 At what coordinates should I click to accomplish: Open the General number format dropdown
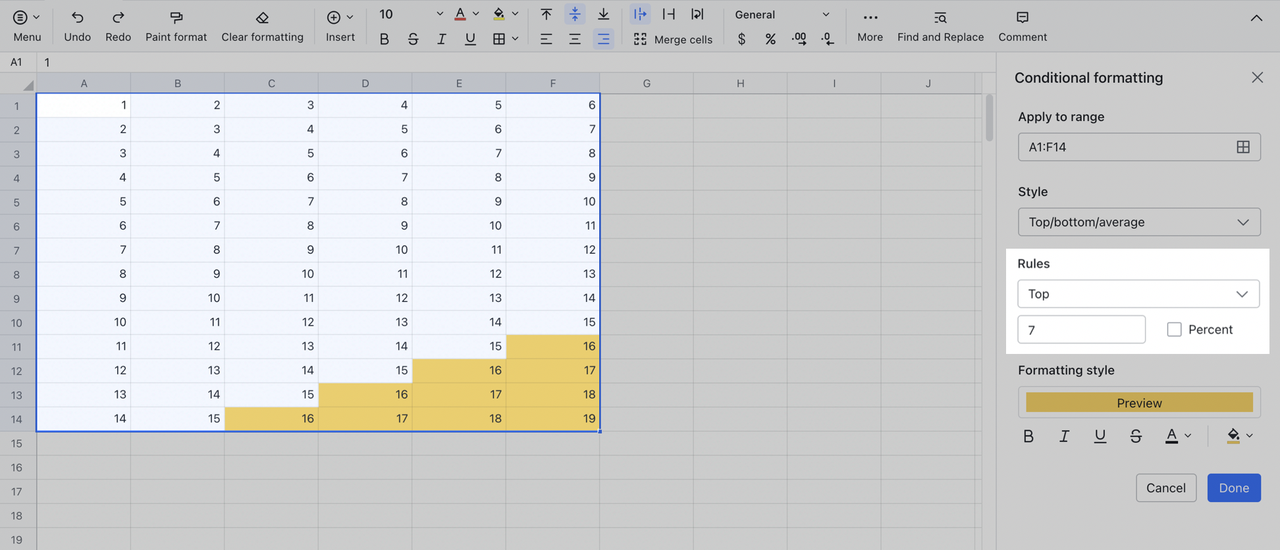tap(782, 15)
